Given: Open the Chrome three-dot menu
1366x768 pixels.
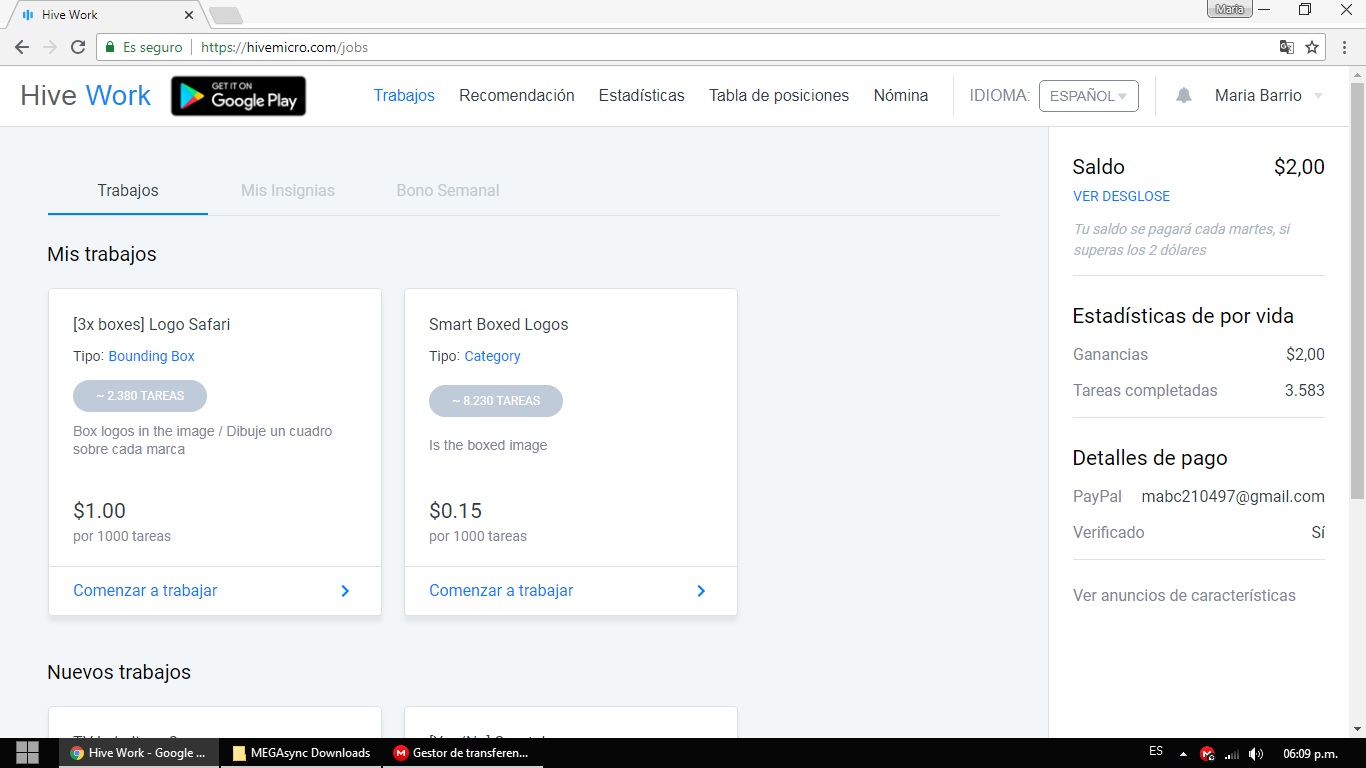Looking at the screenshot, I should [1345, 47].
